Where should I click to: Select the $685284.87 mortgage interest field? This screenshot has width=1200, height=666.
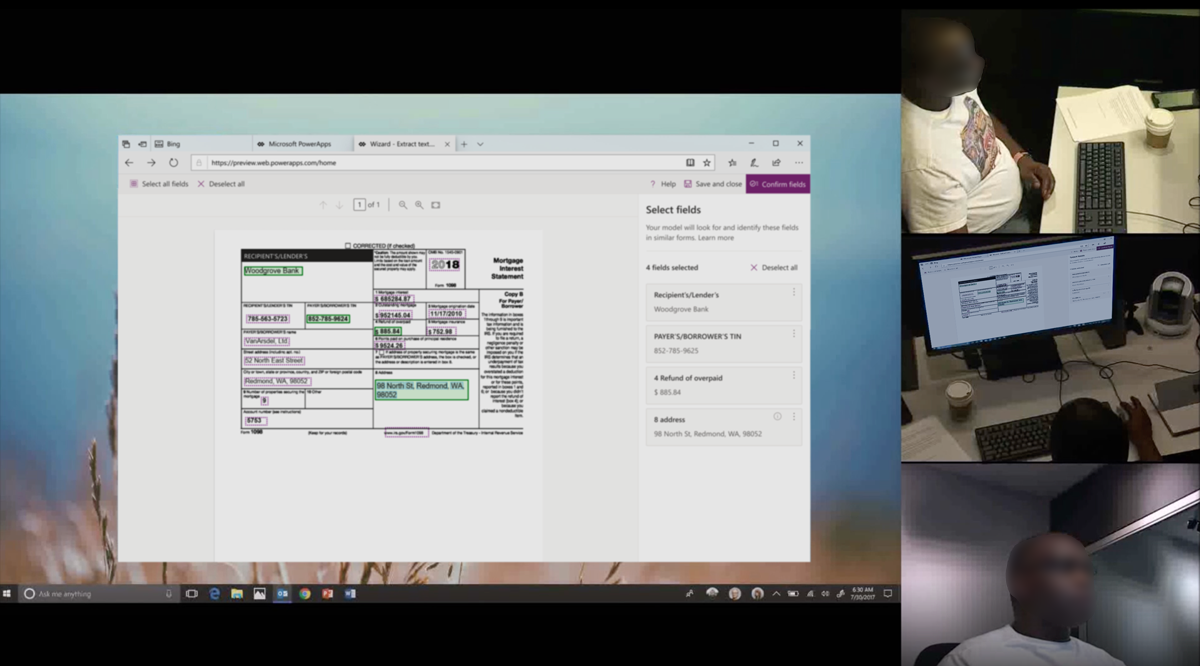394,299
